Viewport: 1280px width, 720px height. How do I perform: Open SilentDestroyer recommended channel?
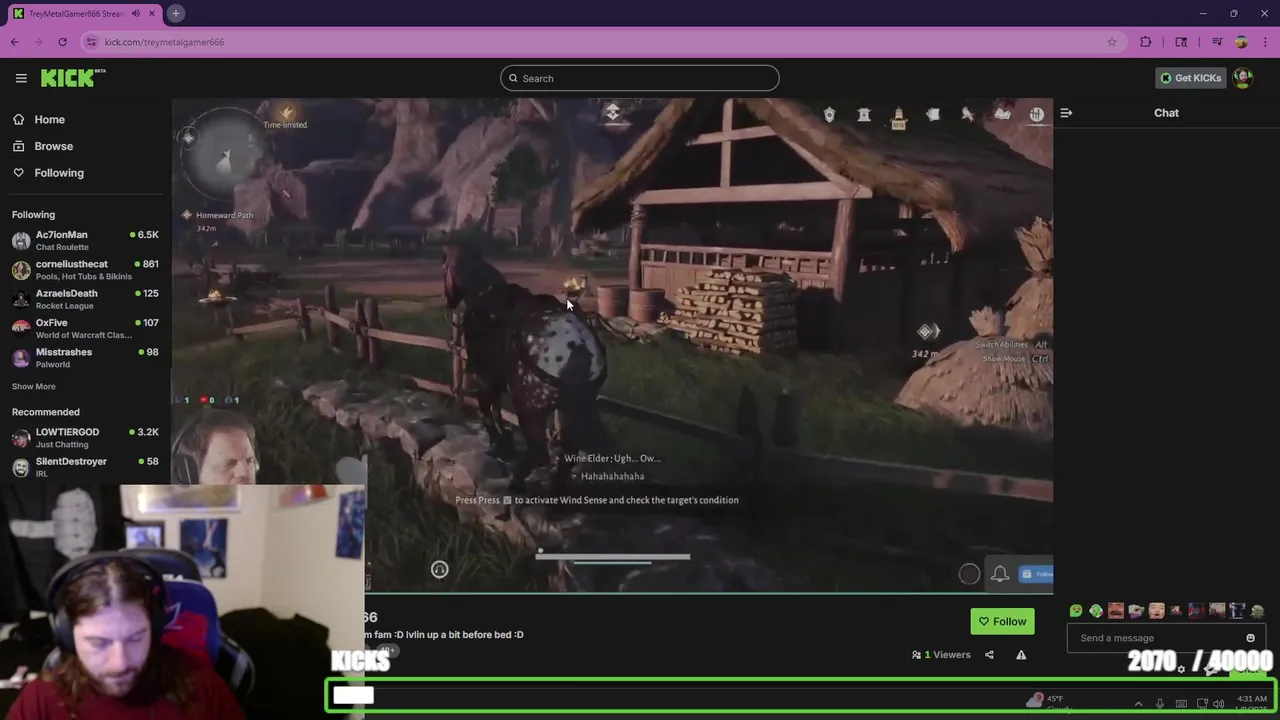85,467
